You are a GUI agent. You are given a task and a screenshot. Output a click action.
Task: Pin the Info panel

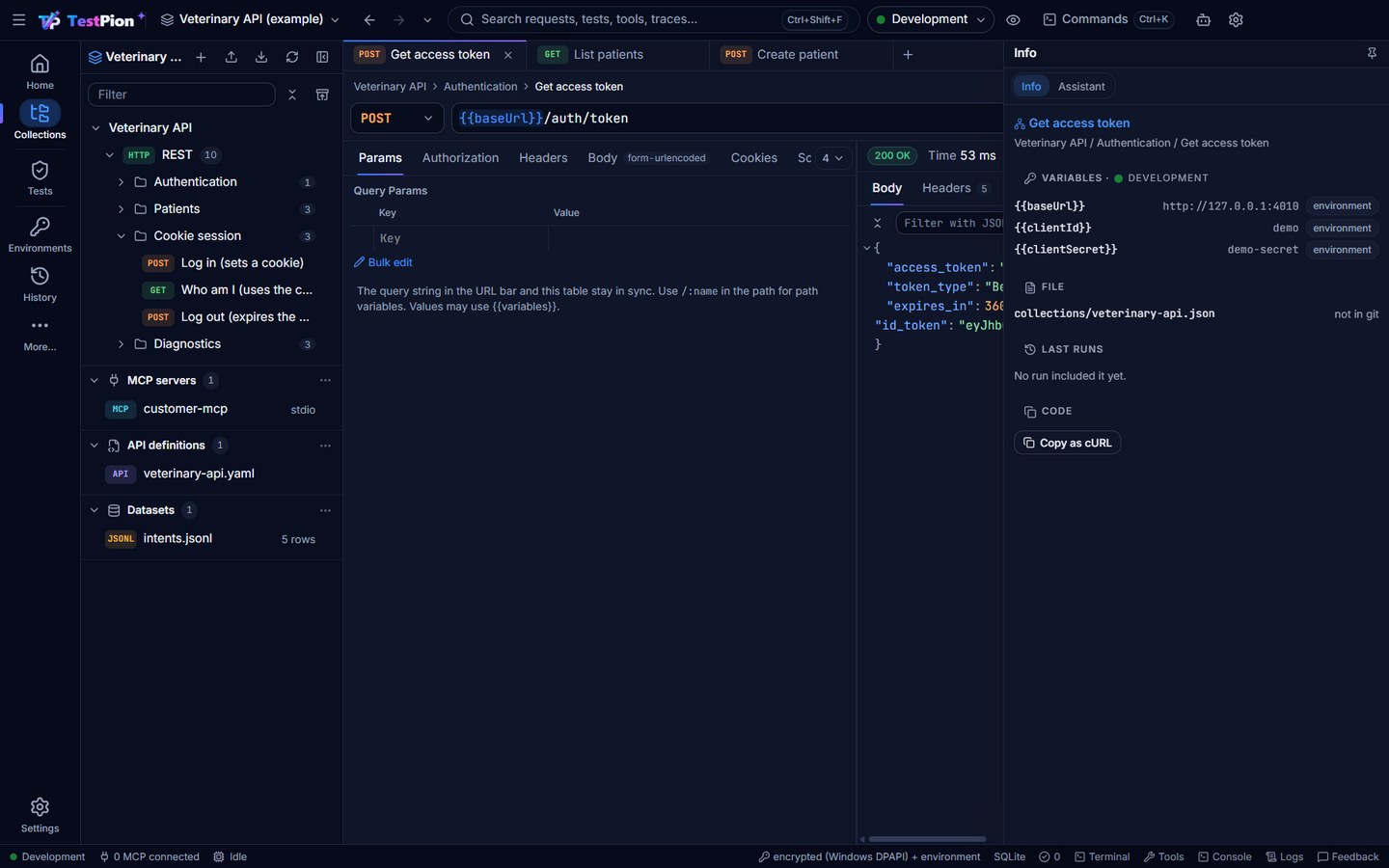(x=1372, y=53)
